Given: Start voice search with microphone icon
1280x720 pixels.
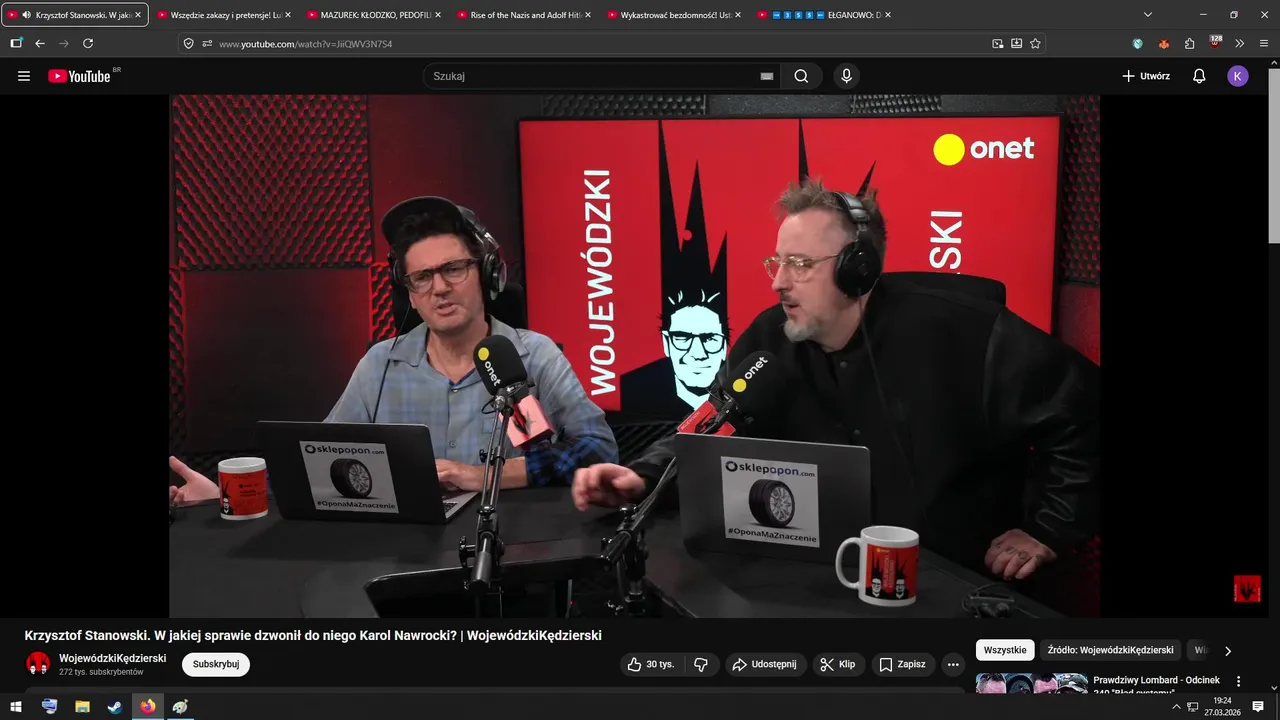Looking at the screenshot, I should 847,76.
